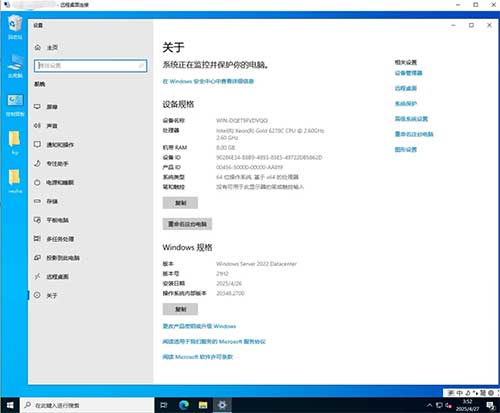Focus the Settings 查找设置 search field
Viewport: 500px width, 413px height.
tap(90, 66)
